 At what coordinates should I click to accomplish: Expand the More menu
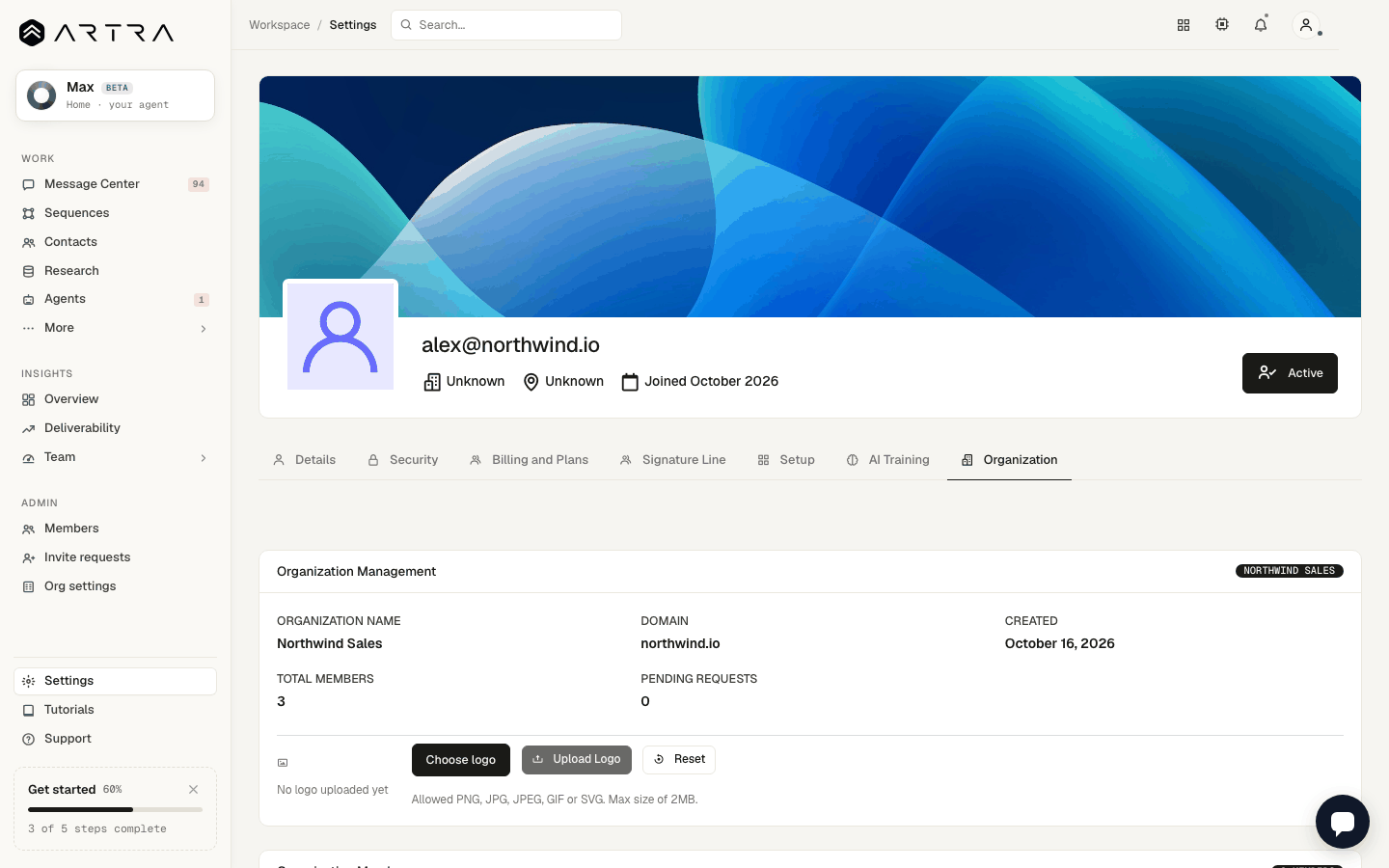(116, 328)
